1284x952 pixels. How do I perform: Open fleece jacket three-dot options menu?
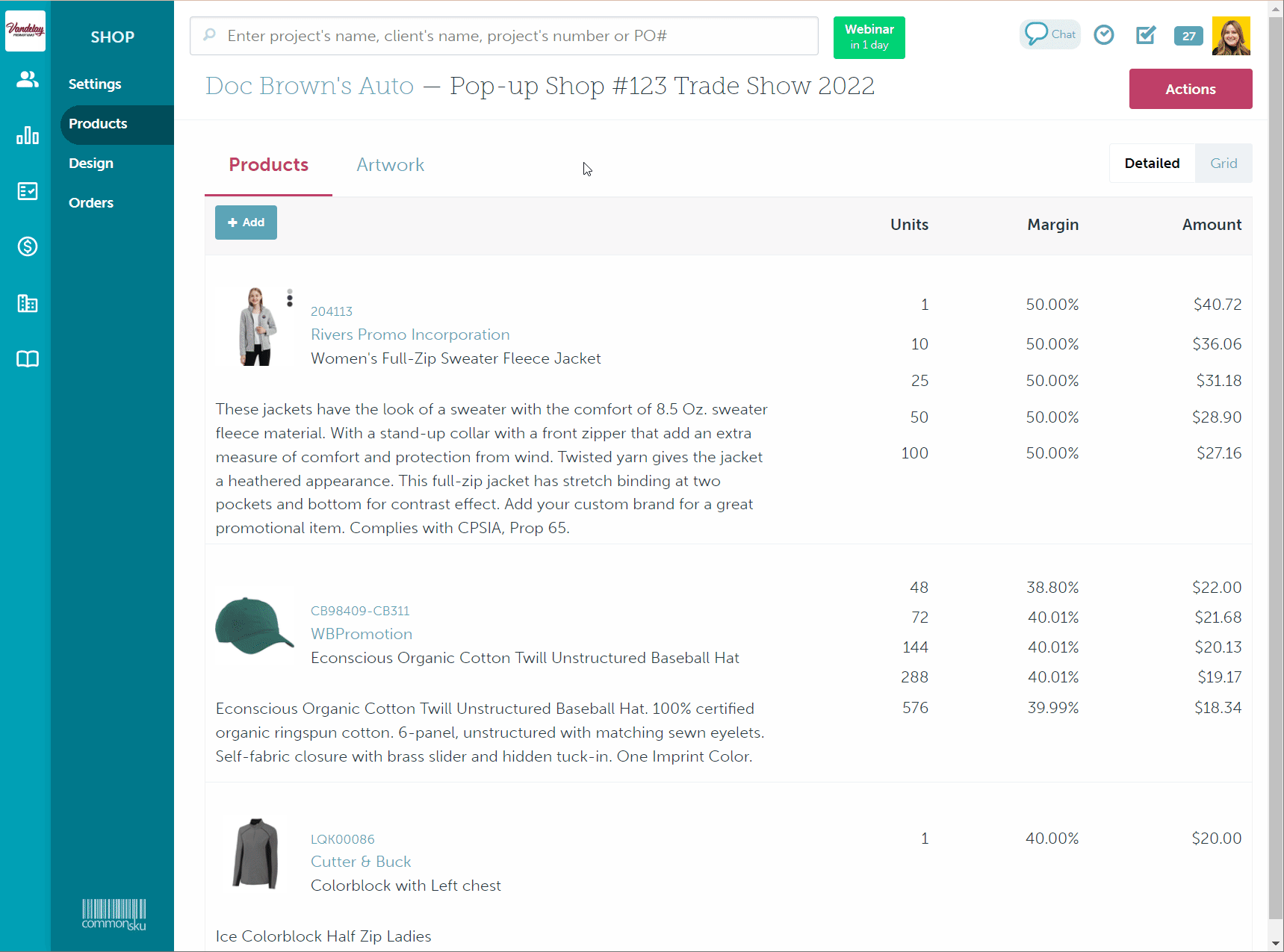tap(290, 298)
